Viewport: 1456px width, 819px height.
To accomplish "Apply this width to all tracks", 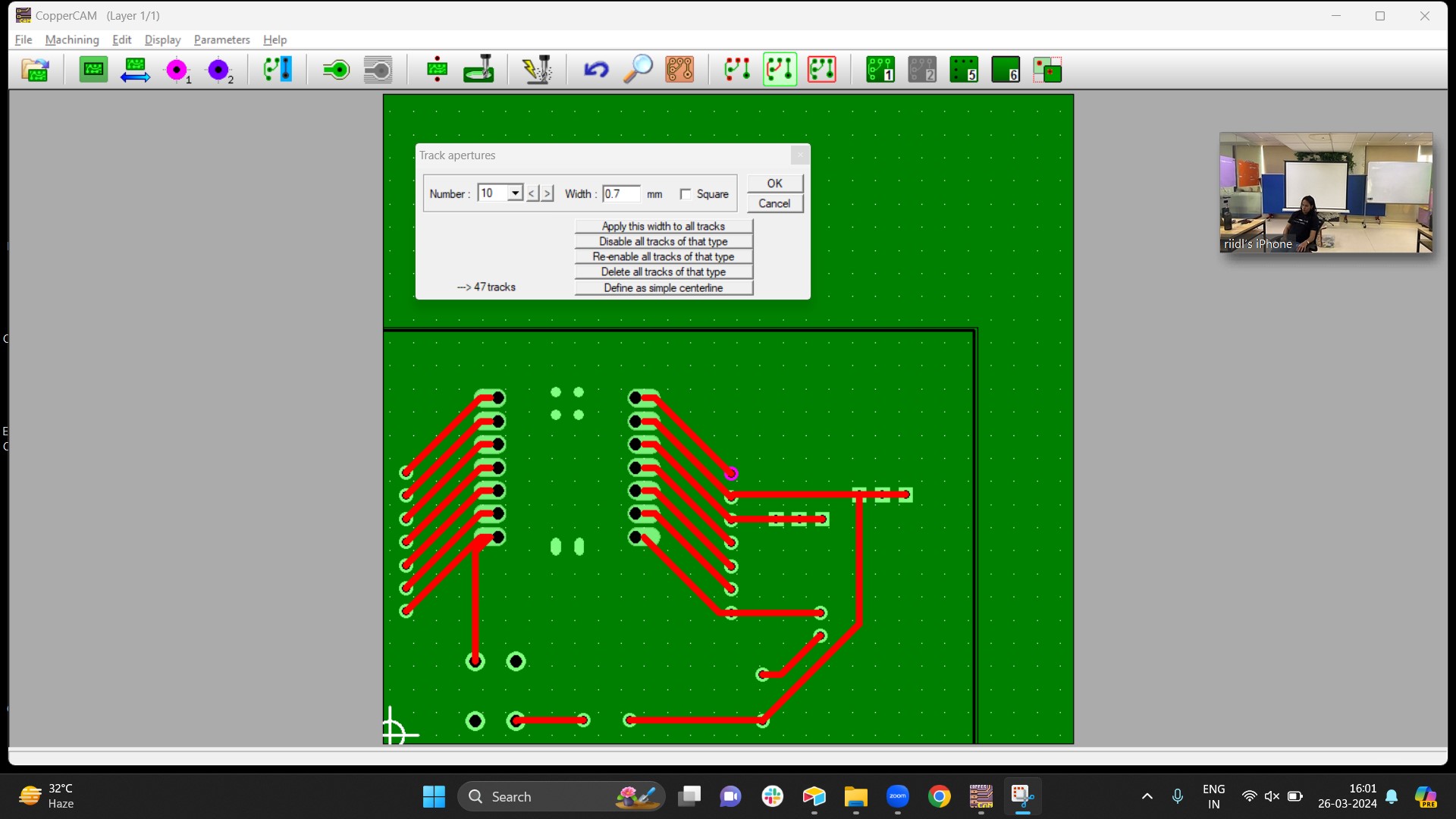I will (664, 227).
